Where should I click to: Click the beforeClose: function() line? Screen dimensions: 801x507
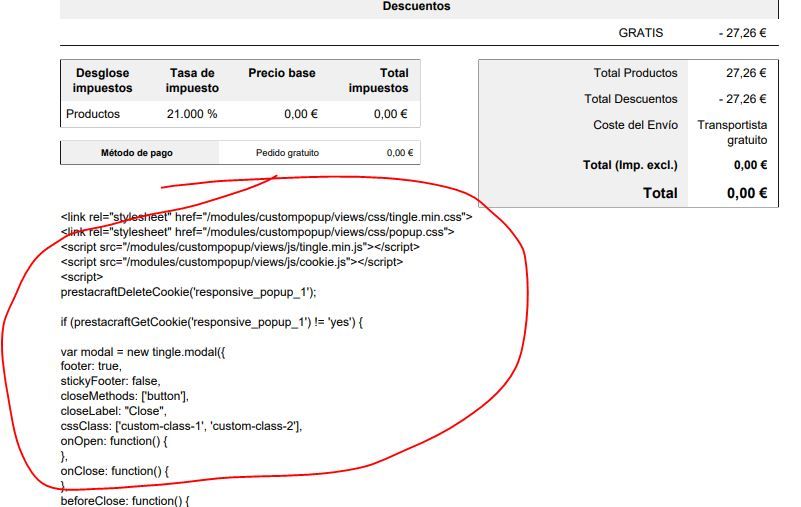(125, 501)
